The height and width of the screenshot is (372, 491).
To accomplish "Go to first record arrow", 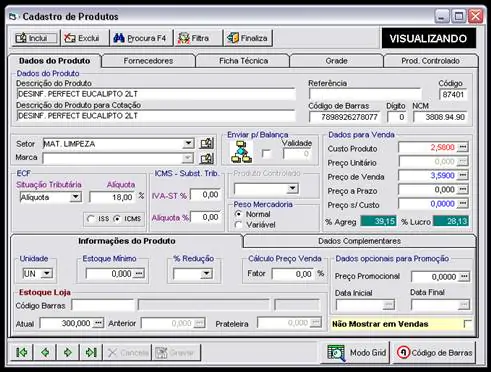I will 22,352.
